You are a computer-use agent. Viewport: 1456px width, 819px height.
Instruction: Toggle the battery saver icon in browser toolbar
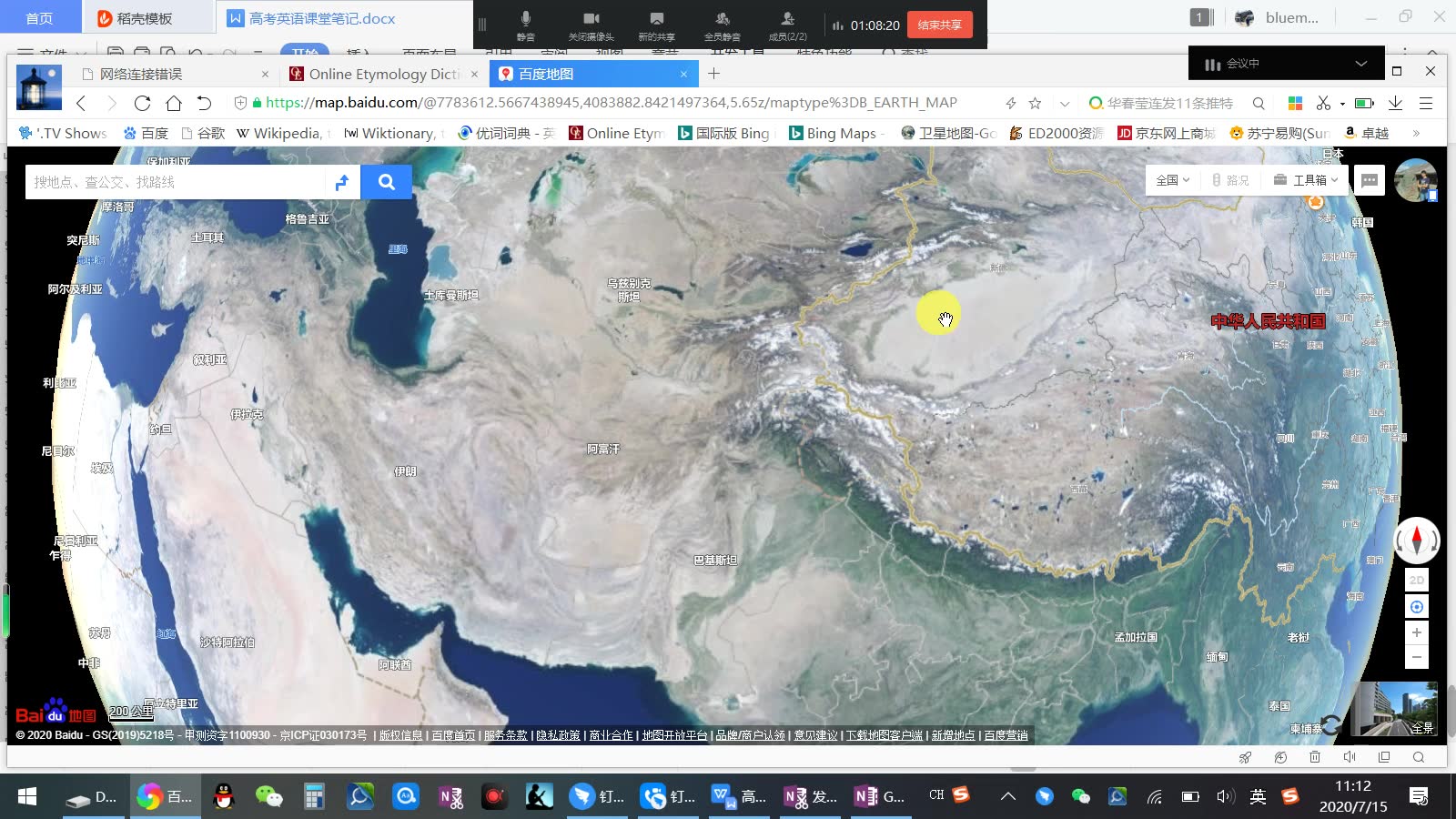pos(1364,103)
